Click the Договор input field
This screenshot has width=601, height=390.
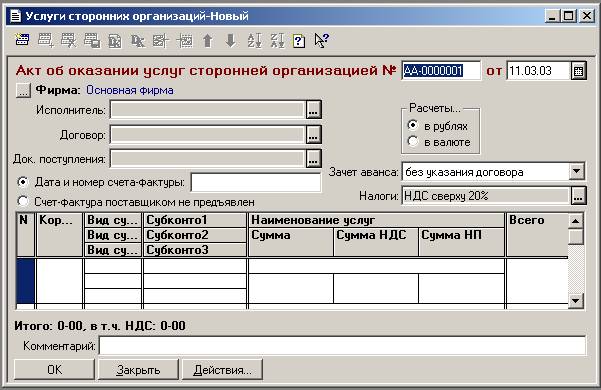coord(208,135)
